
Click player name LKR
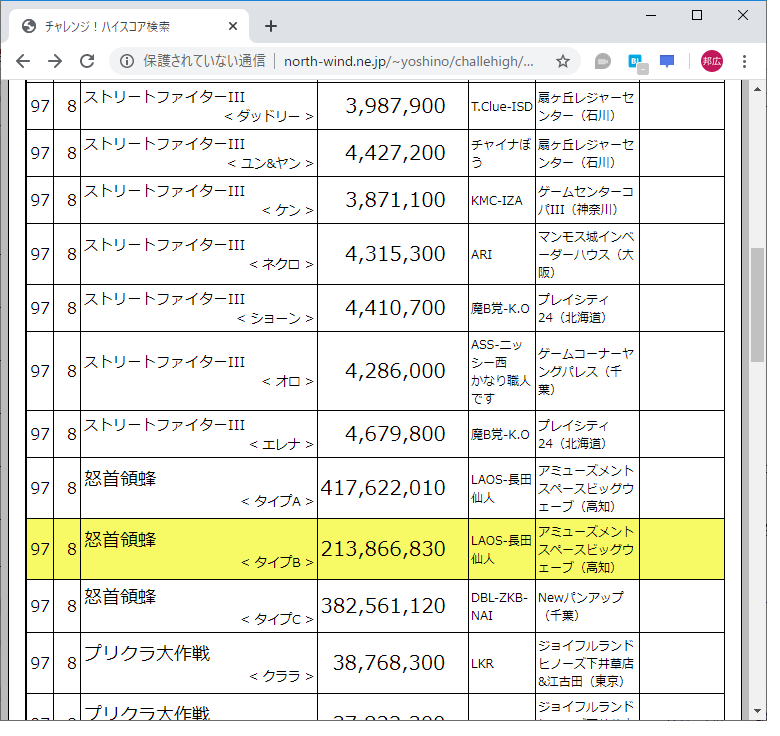(x=482, y=664)
